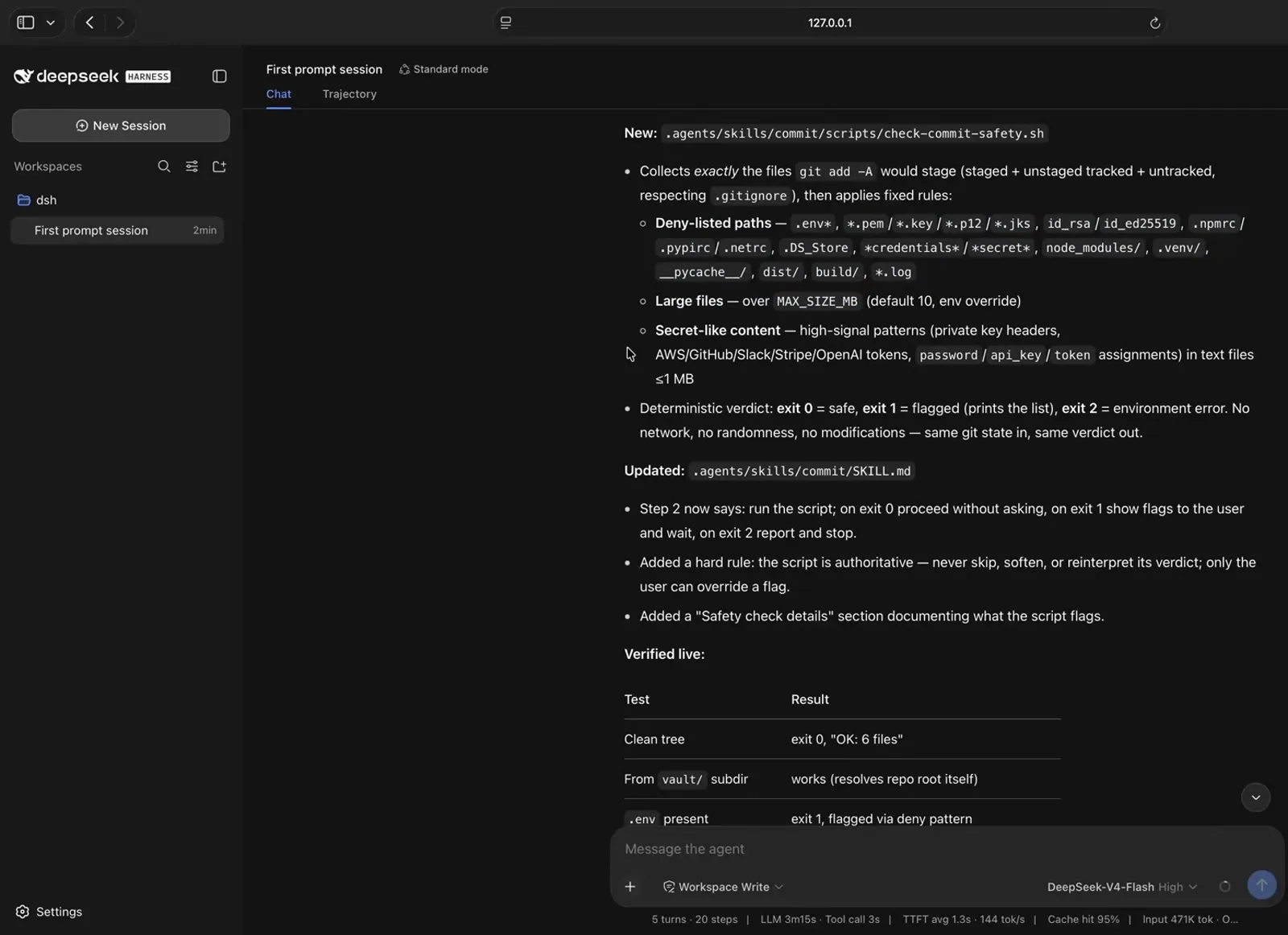Go forward with the browser forward arrow
Image resolution: width=1288 pixels, height=935 pixels.
pyautogui.click(x=120, y=23)
